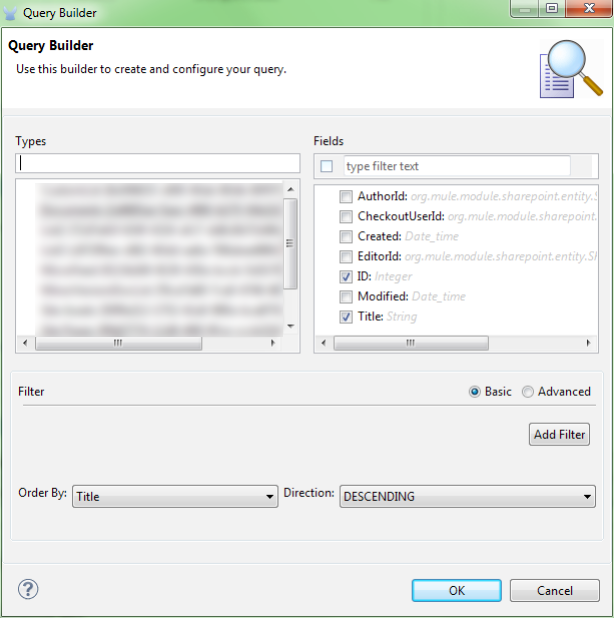Open the Order By dropdown

175,496
